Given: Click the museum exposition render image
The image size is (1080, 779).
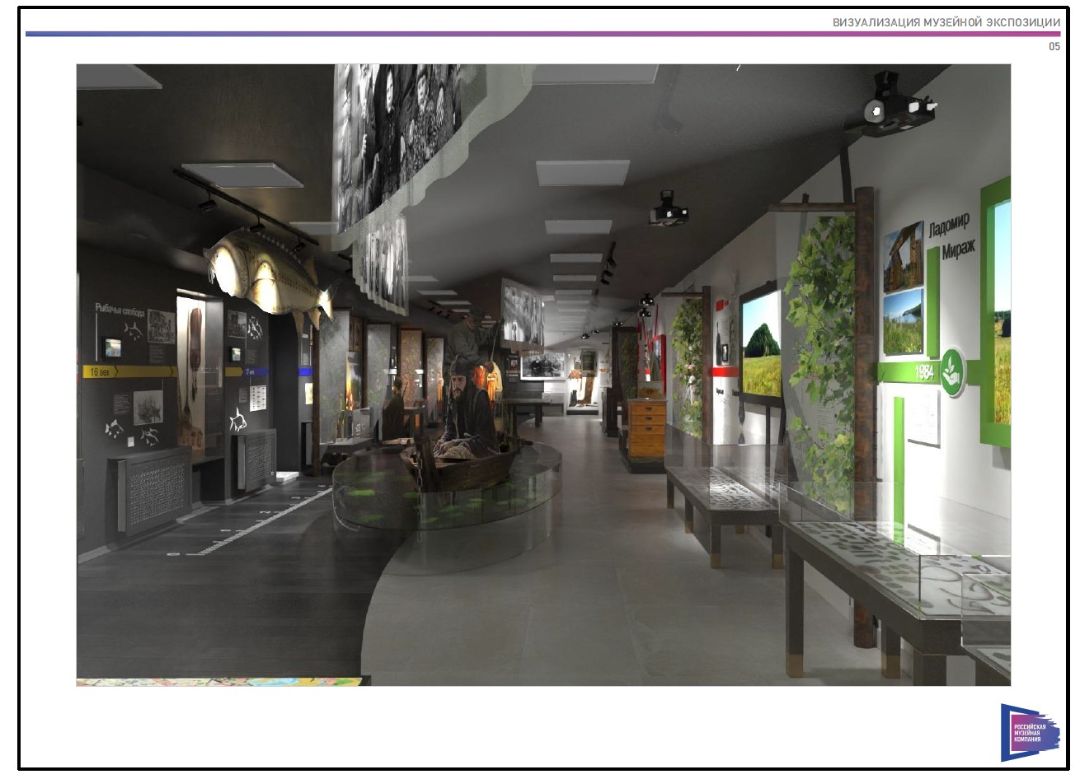Looking at the screenshot, I should 543,375.
